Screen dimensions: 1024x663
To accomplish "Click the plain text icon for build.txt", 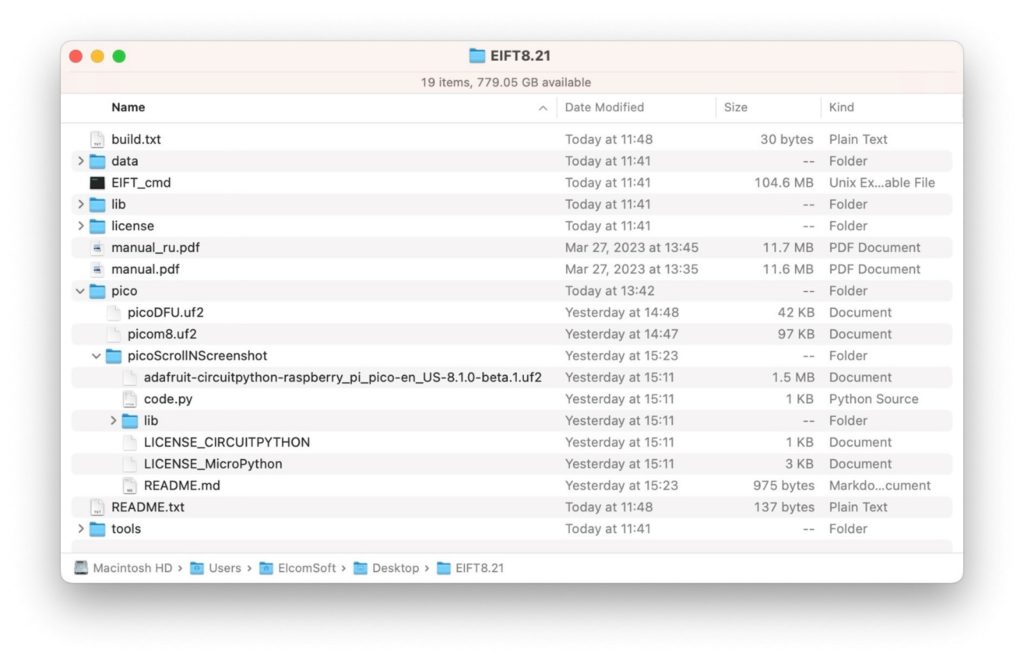I will pos(97,139).
